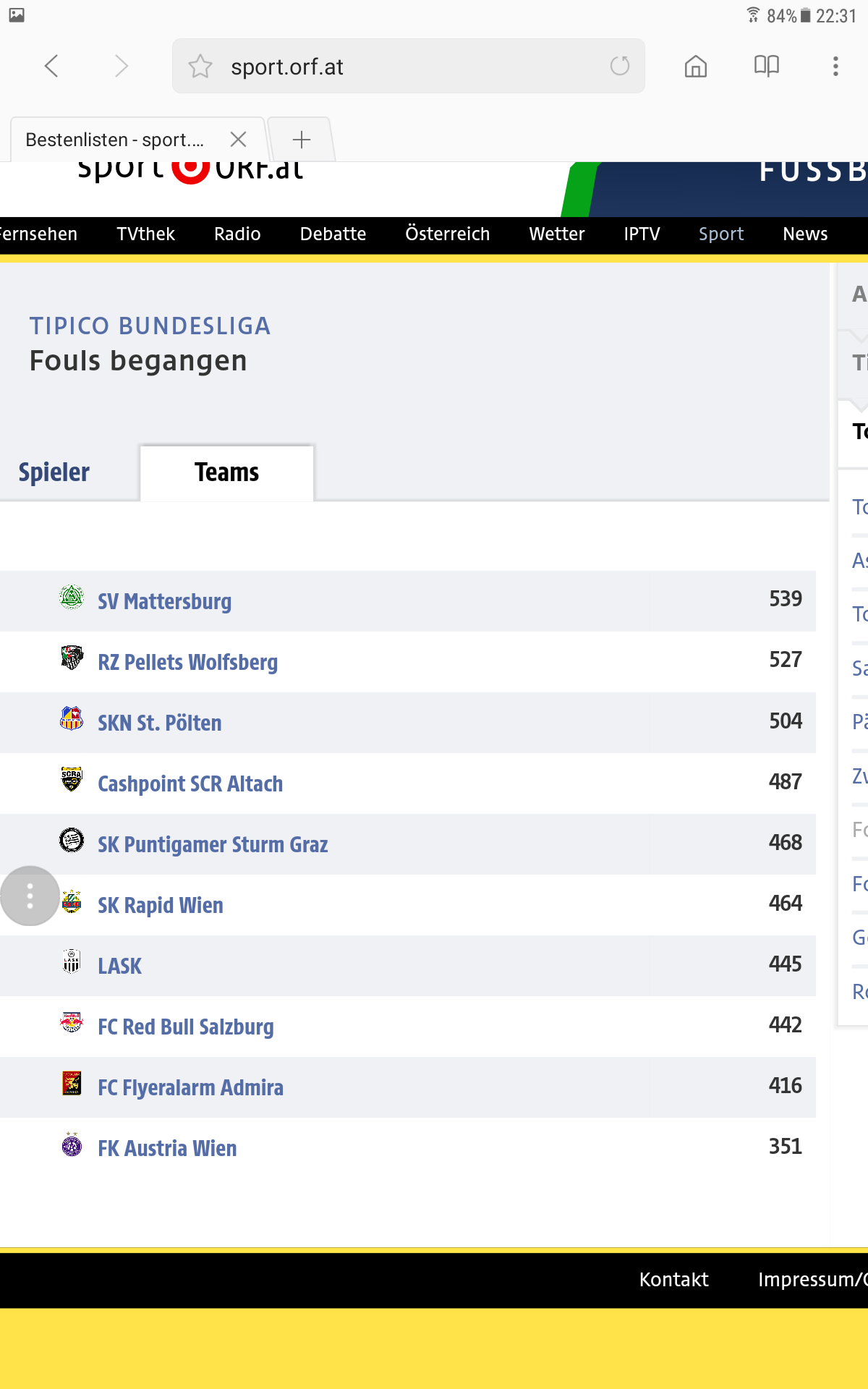Click Kontakt in the footer
This screenshot has height=1389, width=868.
click(x=673, y=1280)
